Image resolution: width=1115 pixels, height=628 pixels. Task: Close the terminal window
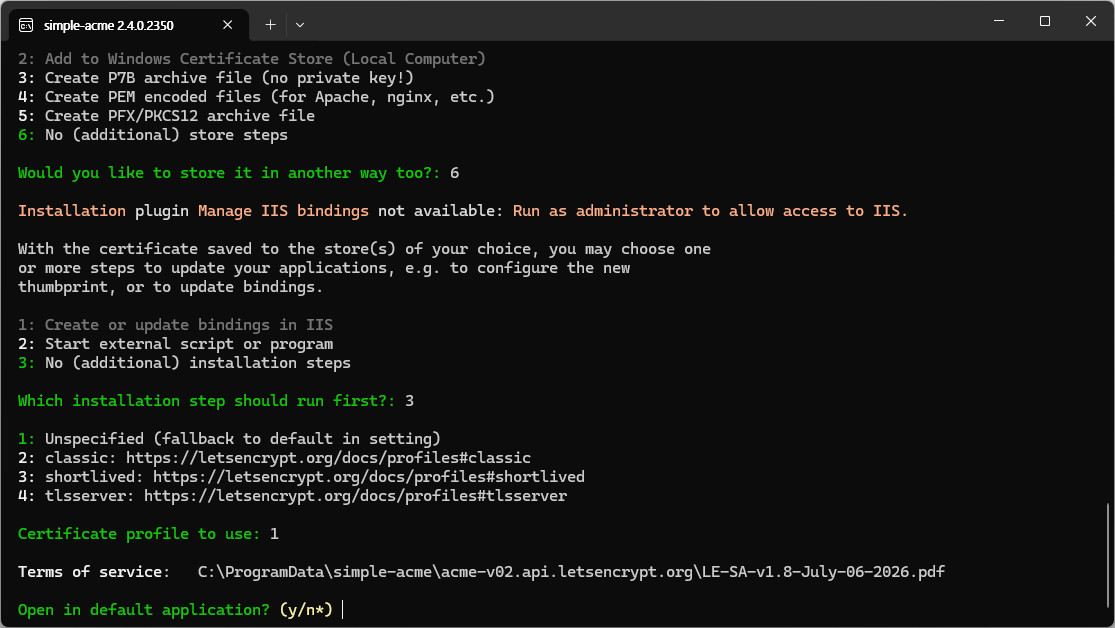click(1091, 21)
